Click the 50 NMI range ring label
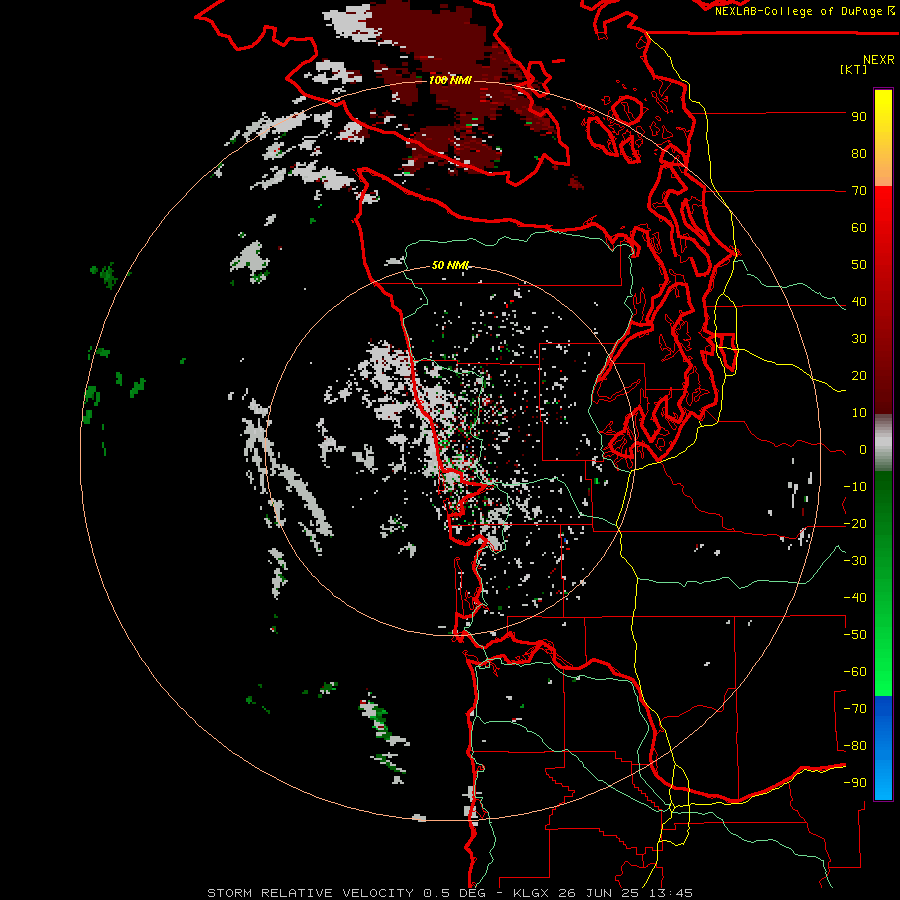 pos(451,265)
